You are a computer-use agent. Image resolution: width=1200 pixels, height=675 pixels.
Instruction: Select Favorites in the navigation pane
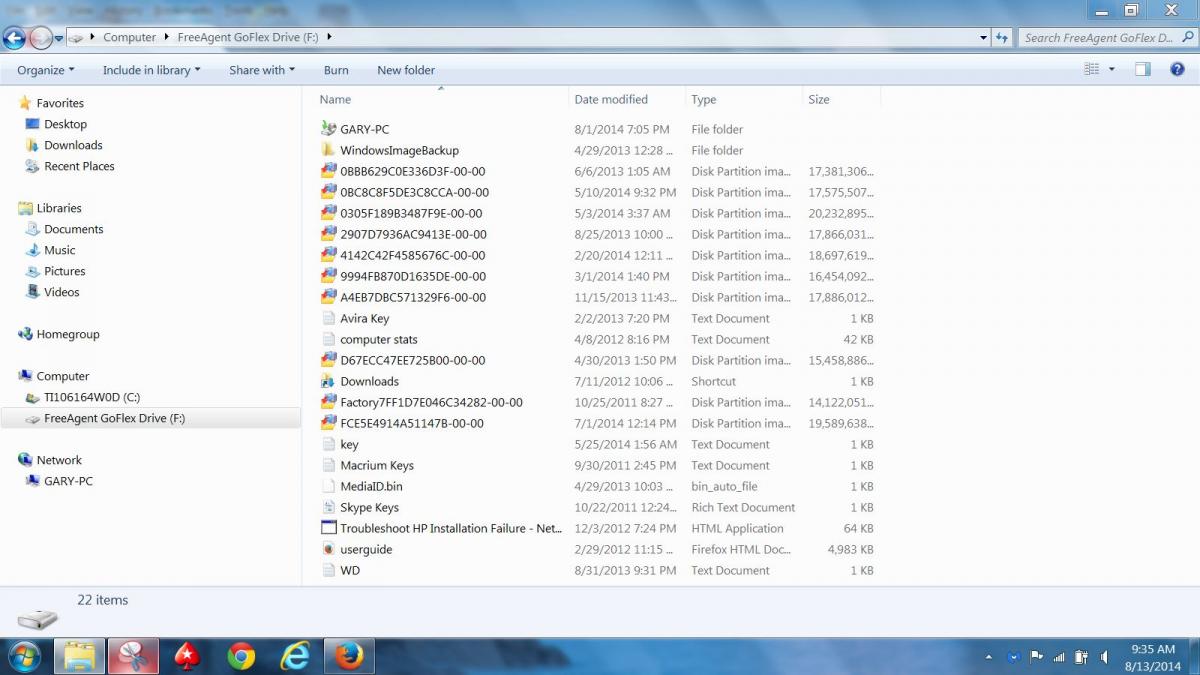[x=60, y=103]
